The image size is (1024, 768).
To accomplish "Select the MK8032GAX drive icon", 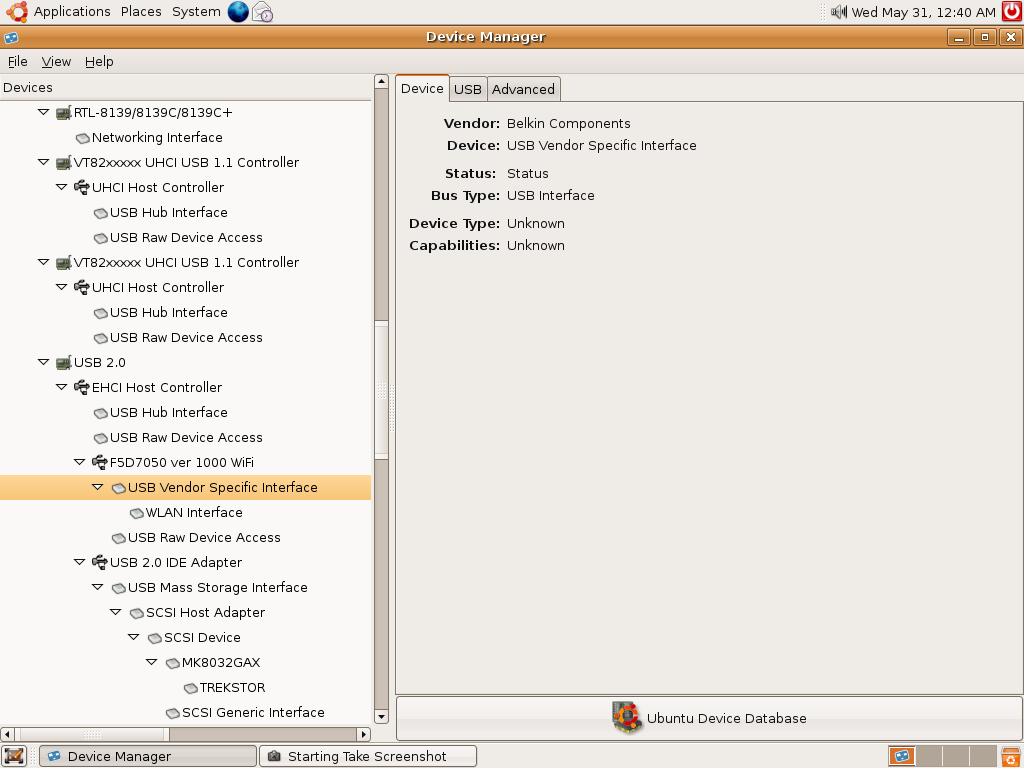I will 172,664.
